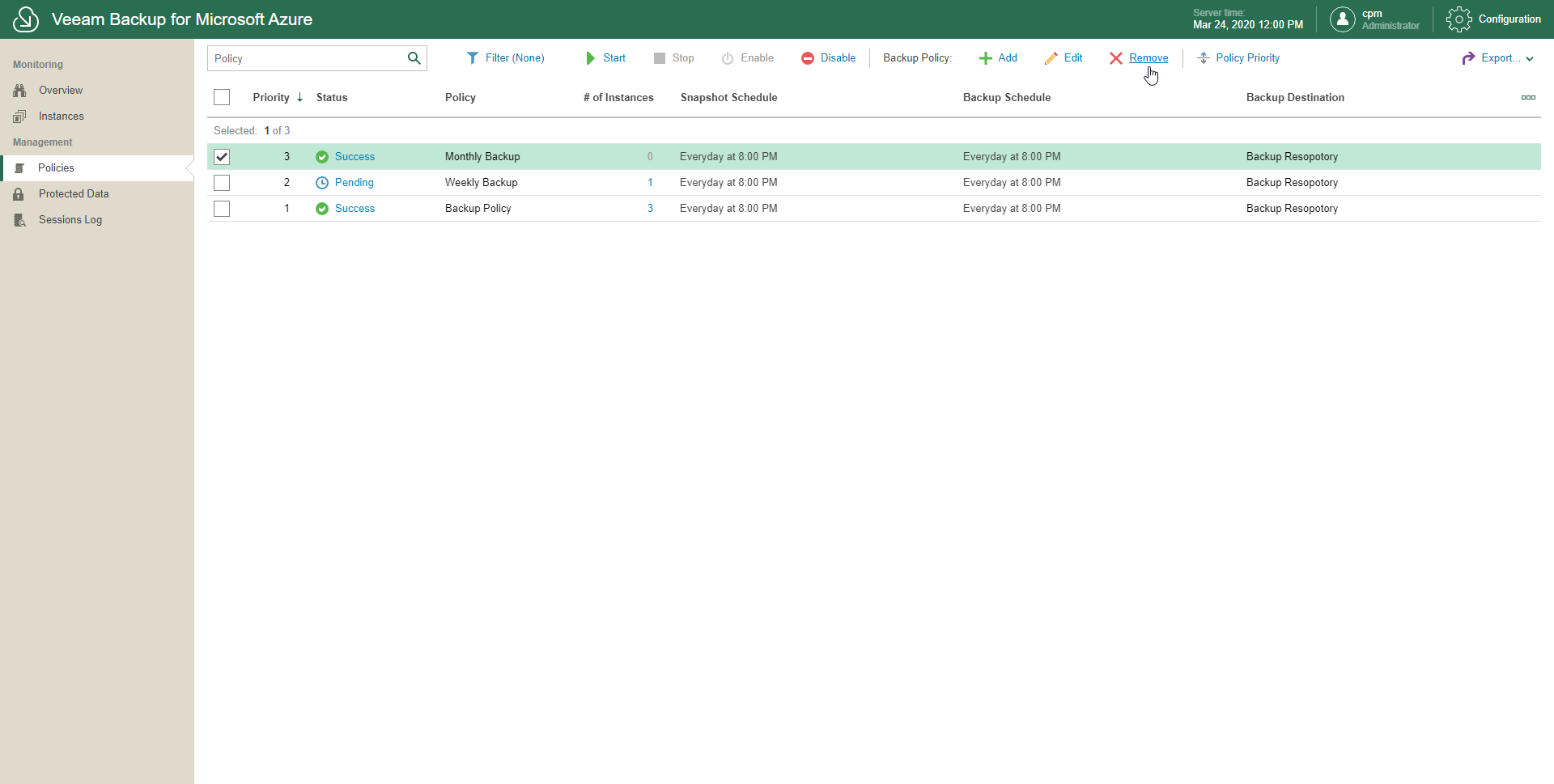Sort by the Status column header

coord(332,97)
